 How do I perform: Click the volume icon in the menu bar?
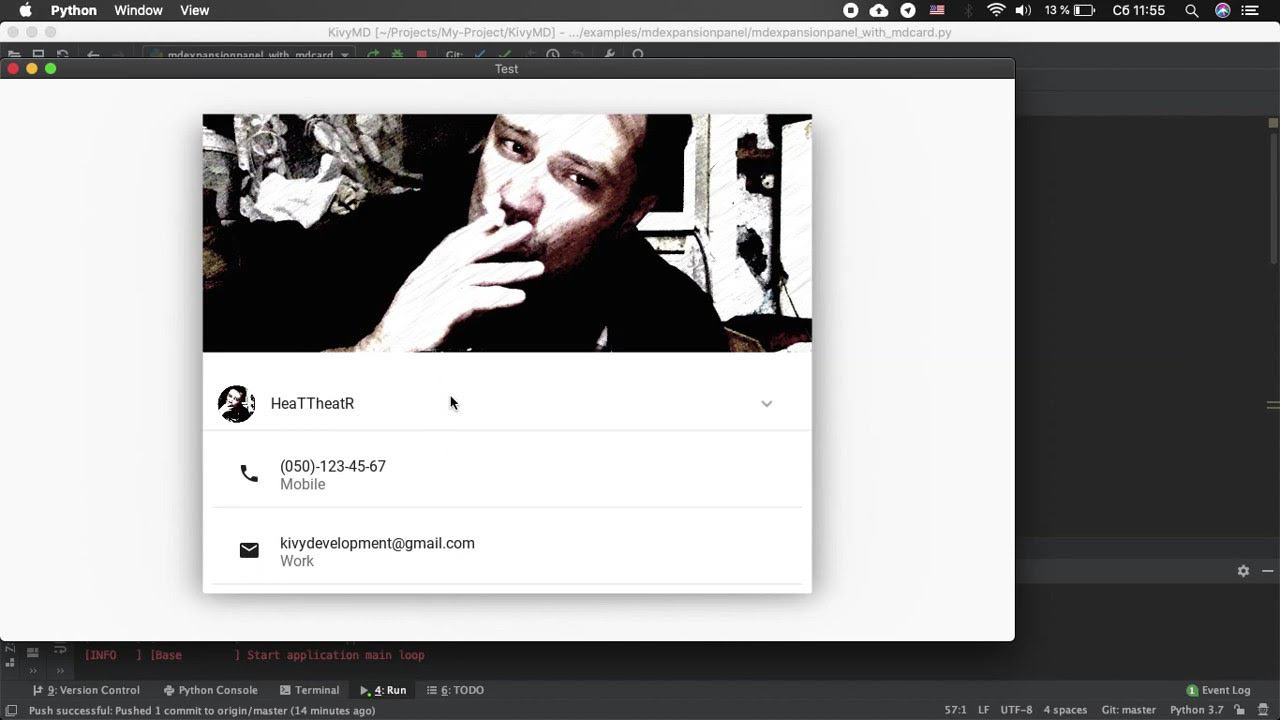pos(1023,10)
